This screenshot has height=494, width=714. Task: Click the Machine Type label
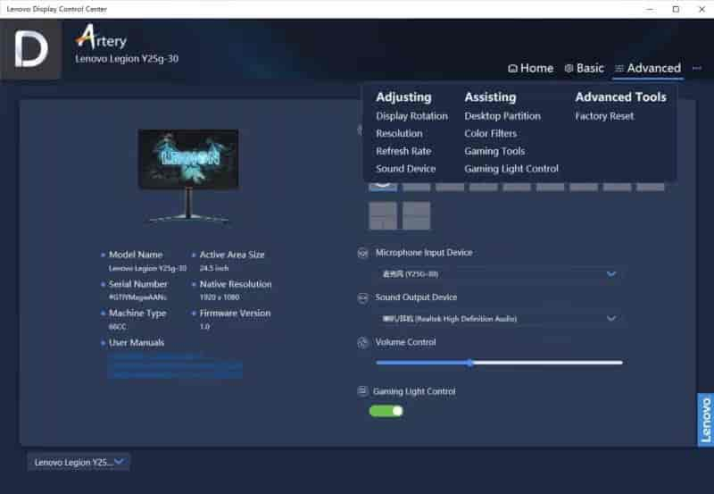pos(138,313)
